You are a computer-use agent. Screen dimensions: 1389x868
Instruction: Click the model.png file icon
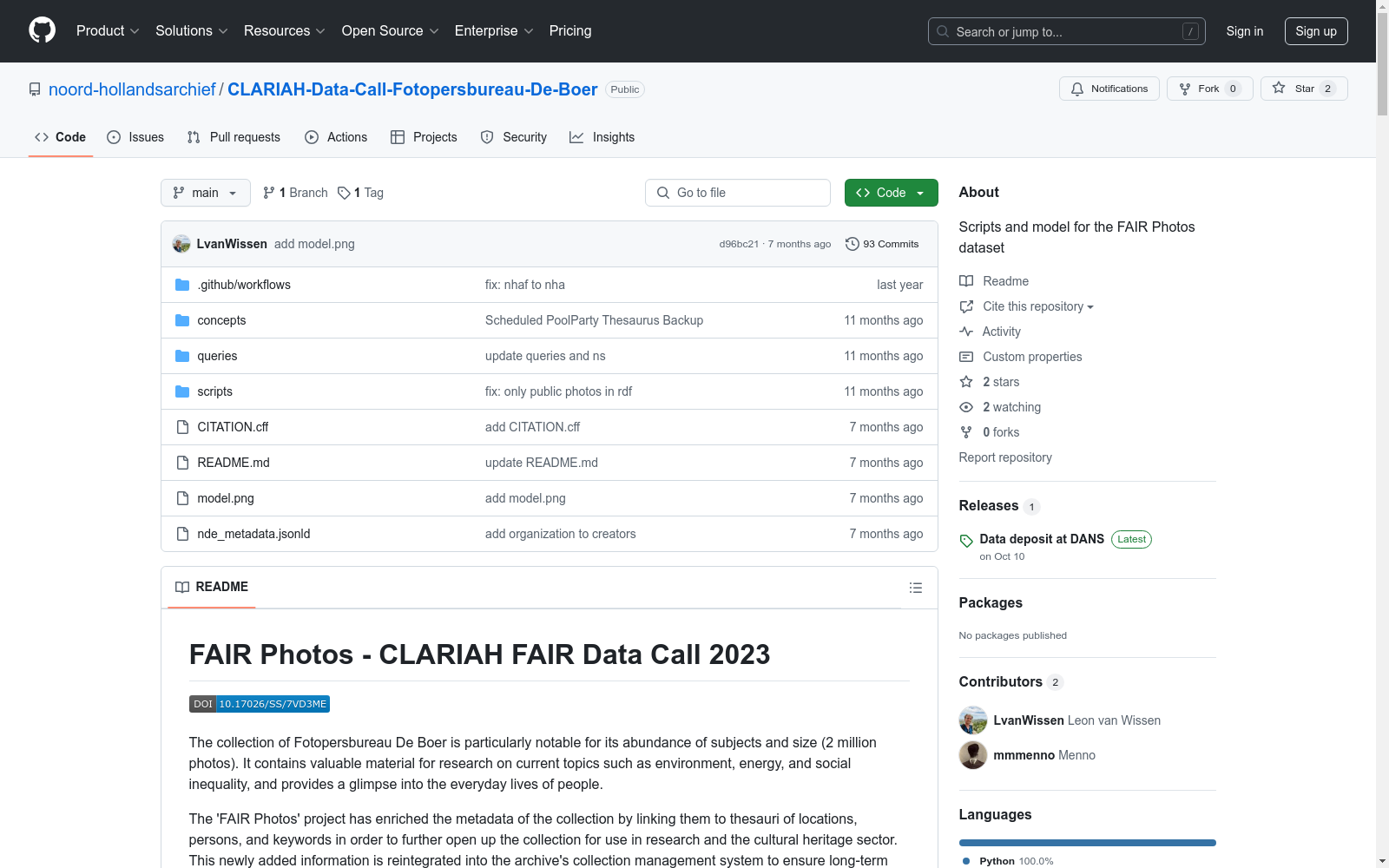coord(182,498)
